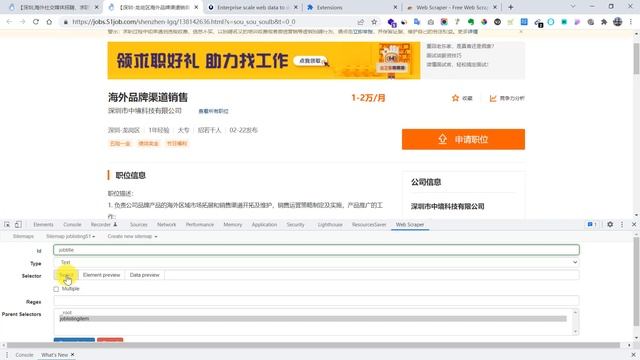Click the banner's 点我领取 button

click(x=311, y=61)
